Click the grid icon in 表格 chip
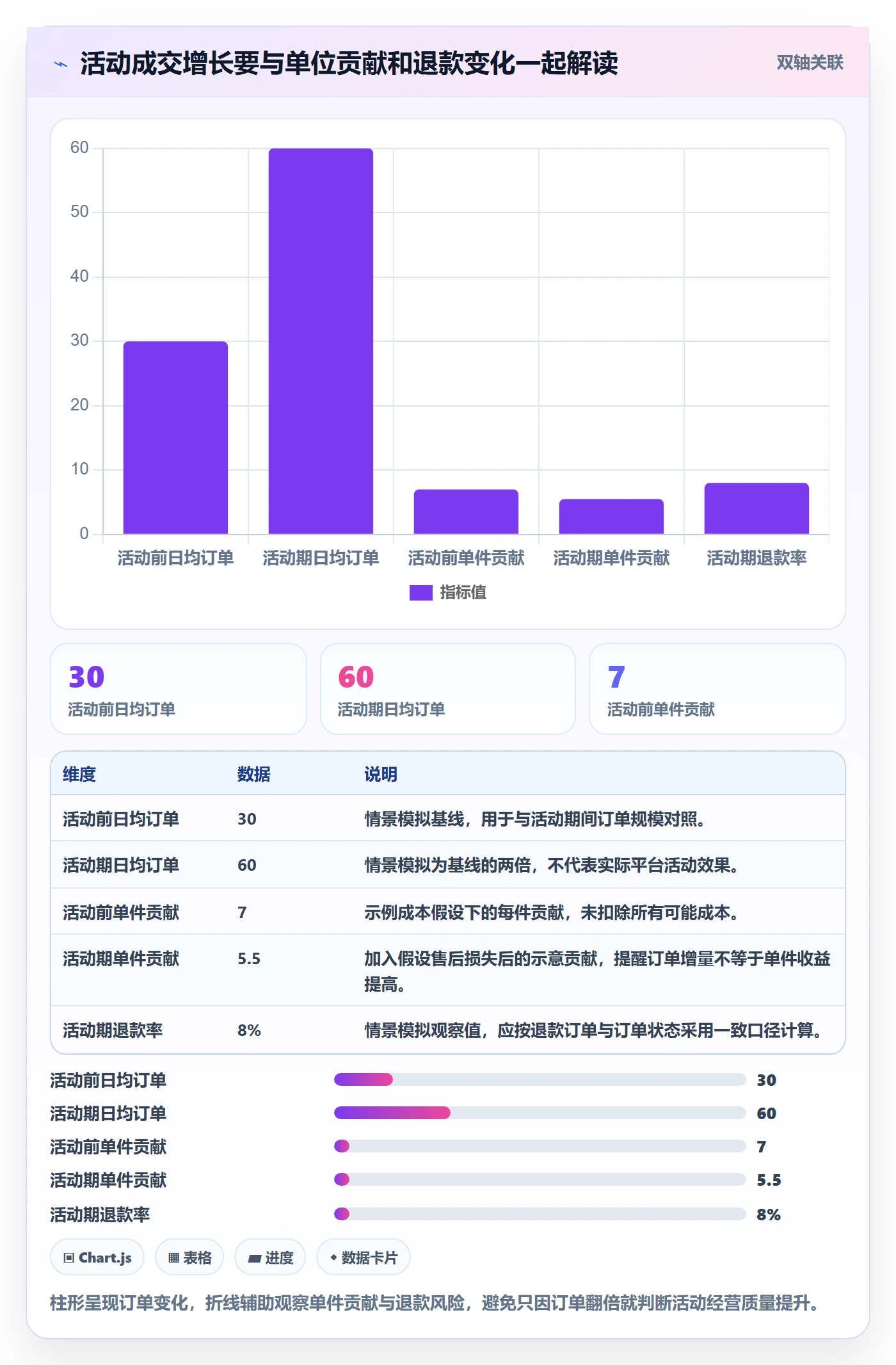 [x=173, y=1258]
